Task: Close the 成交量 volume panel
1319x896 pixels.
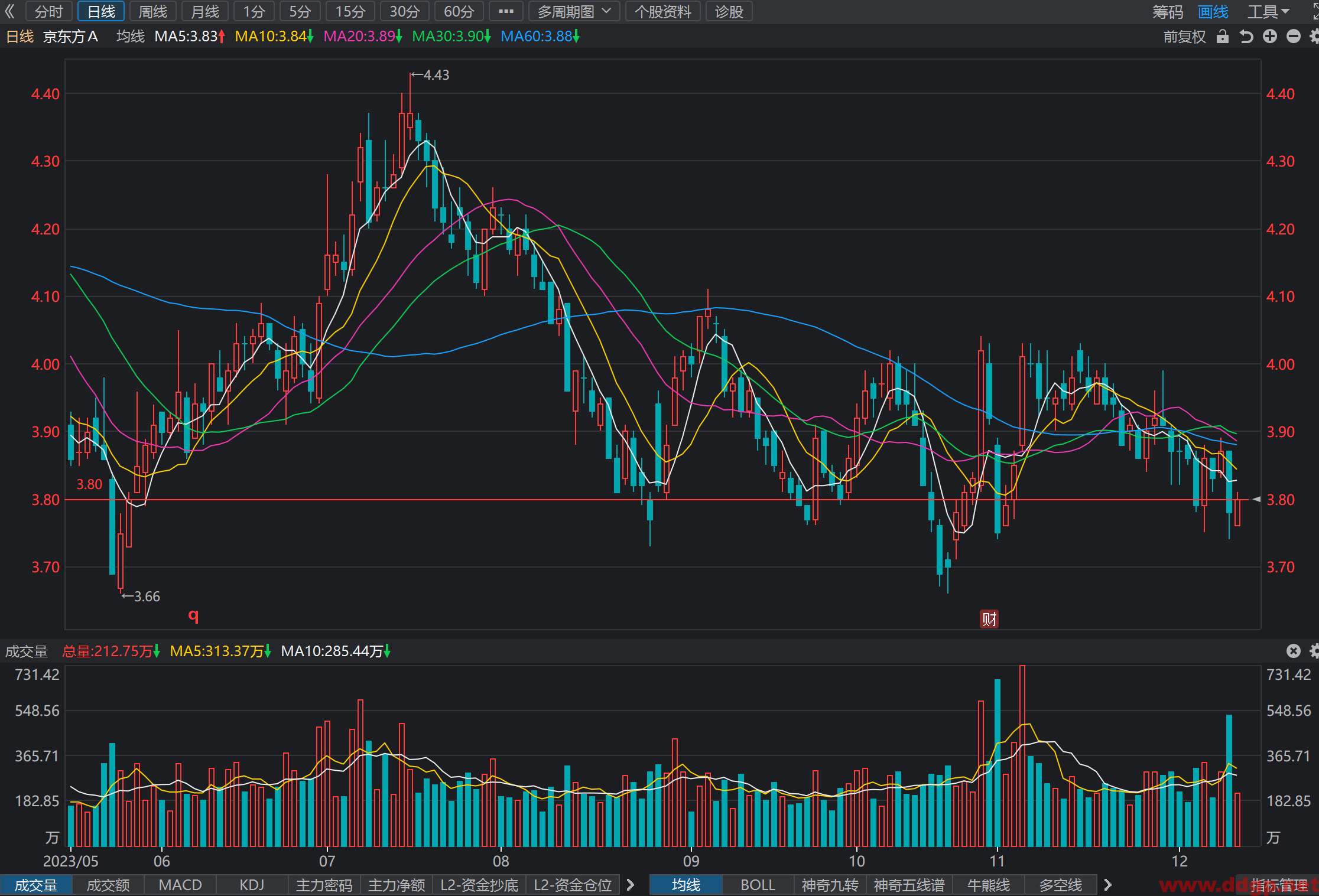Action: pyautogui.click(x=1294, y=651)
